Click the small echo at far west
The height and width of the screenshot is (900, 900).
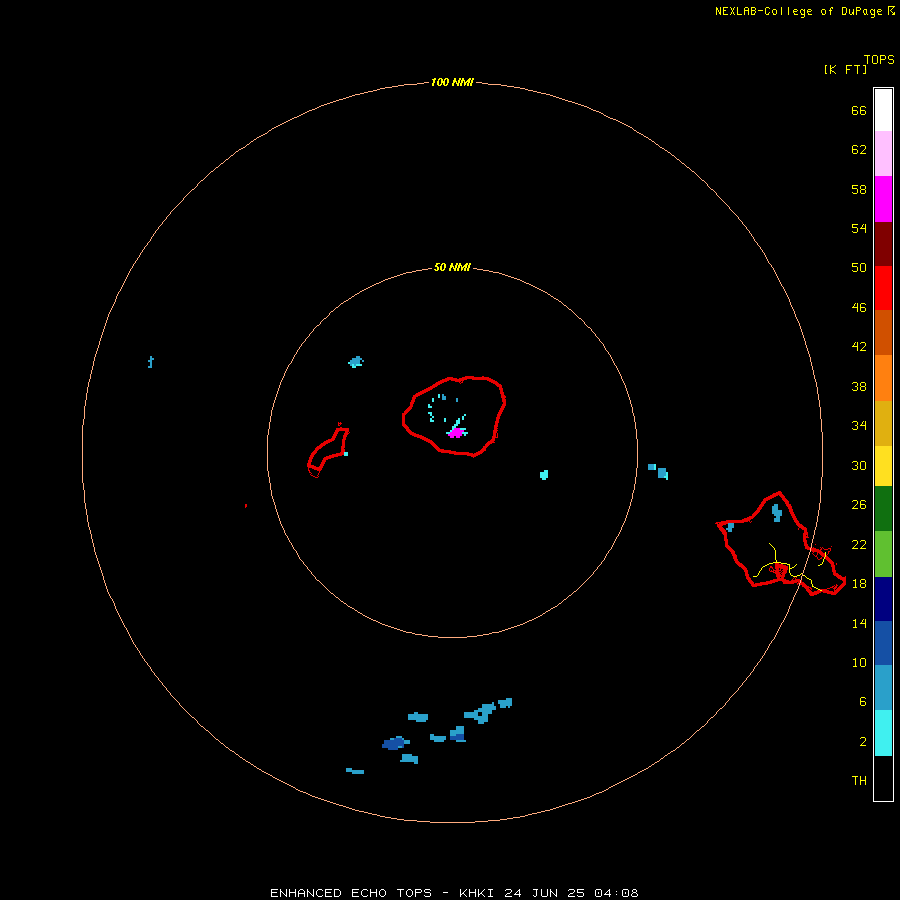150,362
